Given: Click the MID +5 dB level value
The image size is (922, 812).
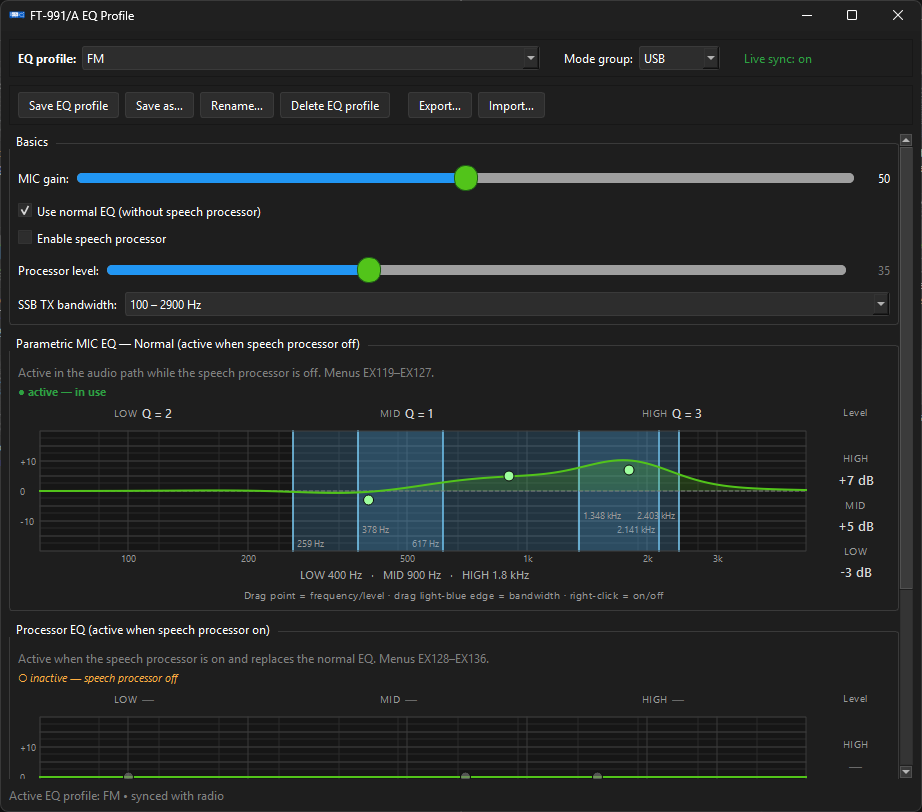Looking at the screenshot, I should pyautogui.click(x=856, y=526).
